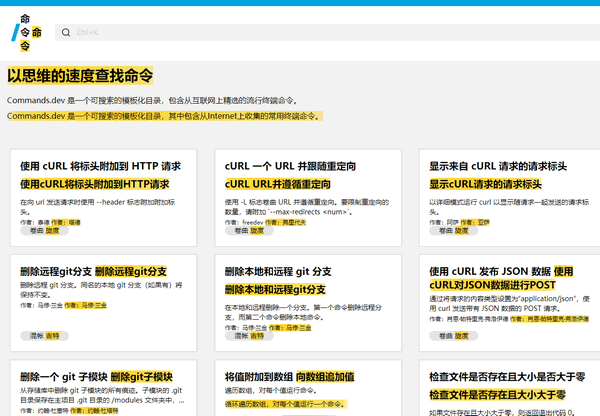Viewport: 600px width, 416px height.
Task: Open the '删除一个 git 子模块' card
Action: [104, 388]
